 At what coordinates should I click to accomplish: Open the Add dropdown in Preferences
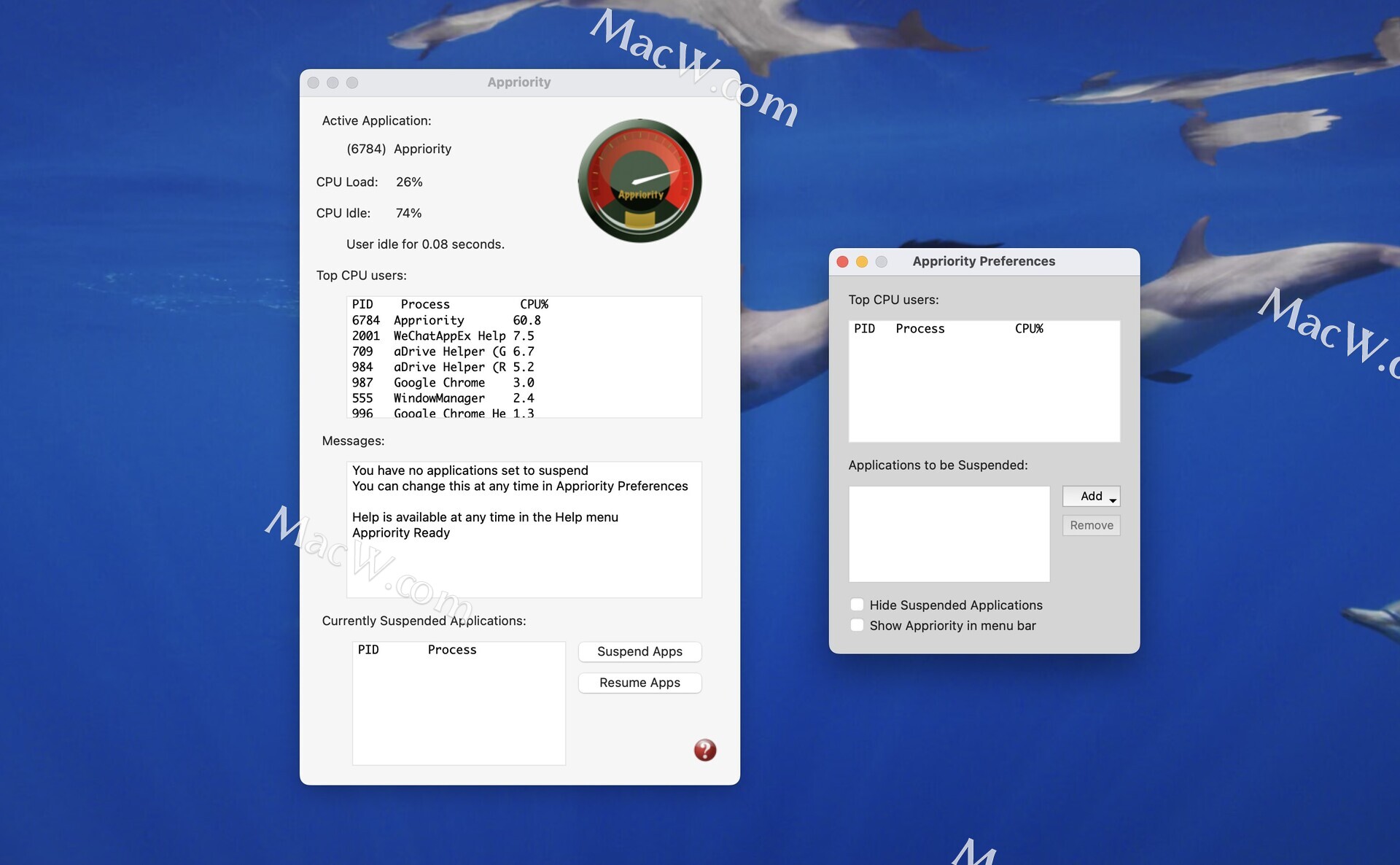pyautogui.click(x=1091, y=496)
